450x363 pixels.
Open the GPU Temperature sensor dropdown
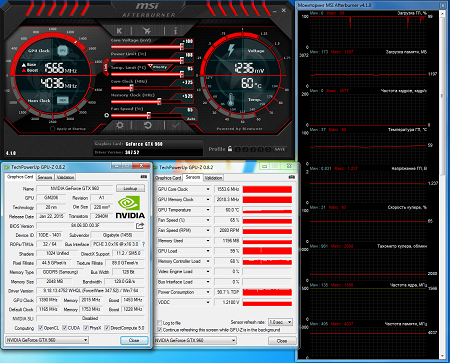[x=208, y=210]
